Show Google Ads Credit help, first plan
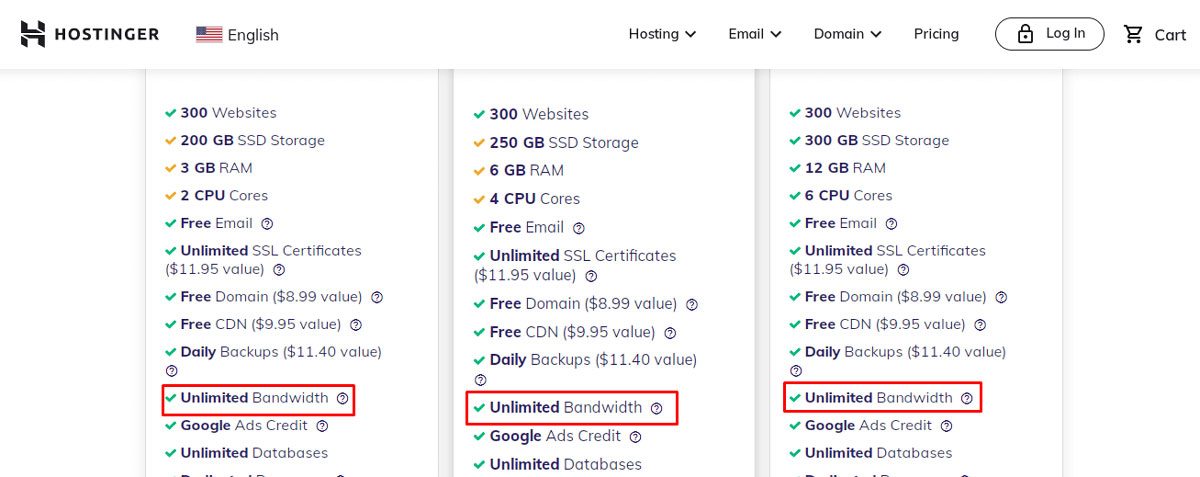The width and height of the screenshot is (1200, 477). click(x=322, y=426)
